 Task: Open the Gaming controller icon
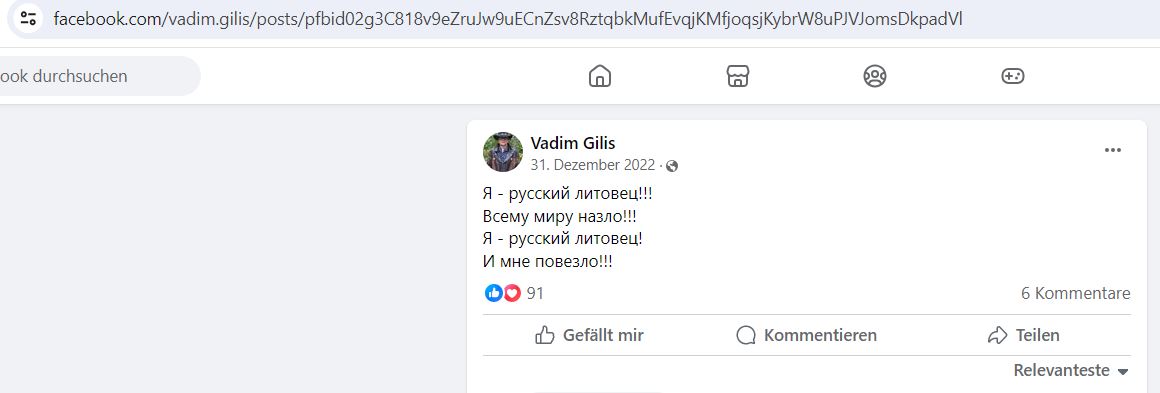(x=1013, y=75)
